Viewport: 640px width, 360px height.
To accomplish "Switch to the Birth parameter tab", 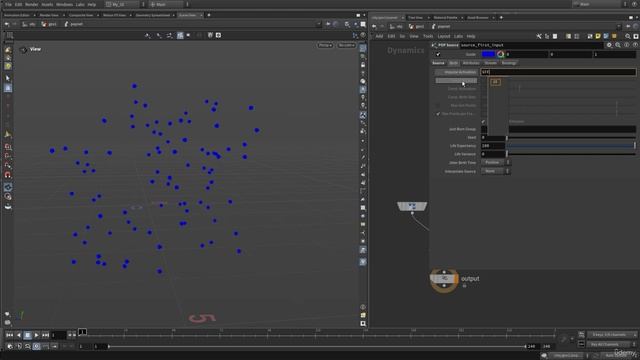I will pos(453,63).
